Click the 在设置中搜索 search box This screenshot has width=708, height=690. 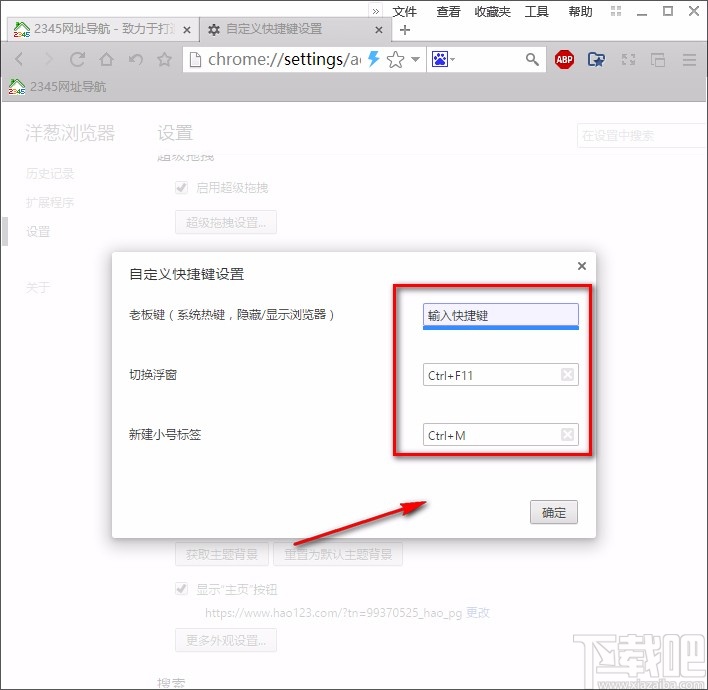(641, 135)
